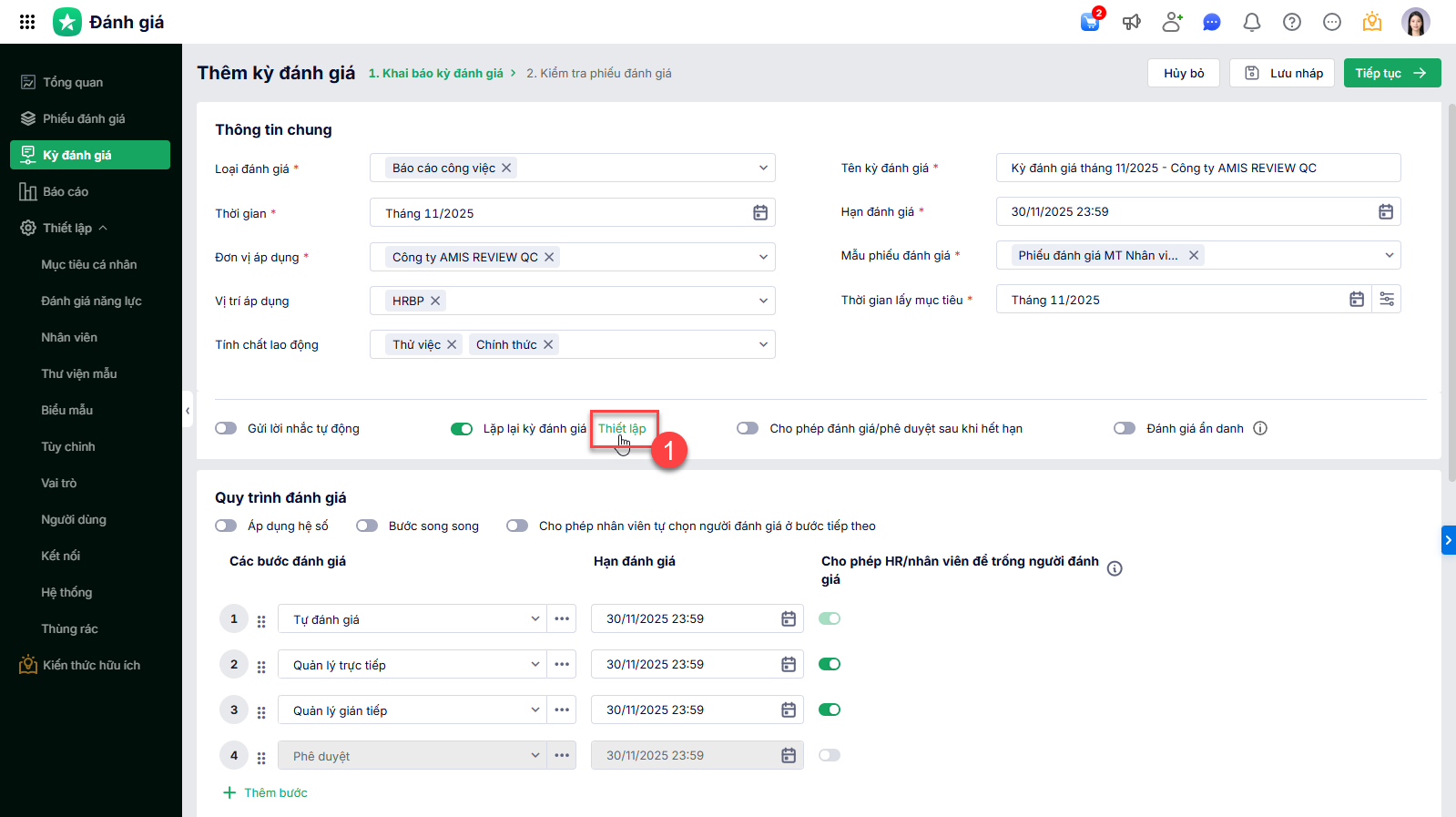Open Báo cáo in the sidebar menu
1456x817 pixels.
tap(66, 191)
